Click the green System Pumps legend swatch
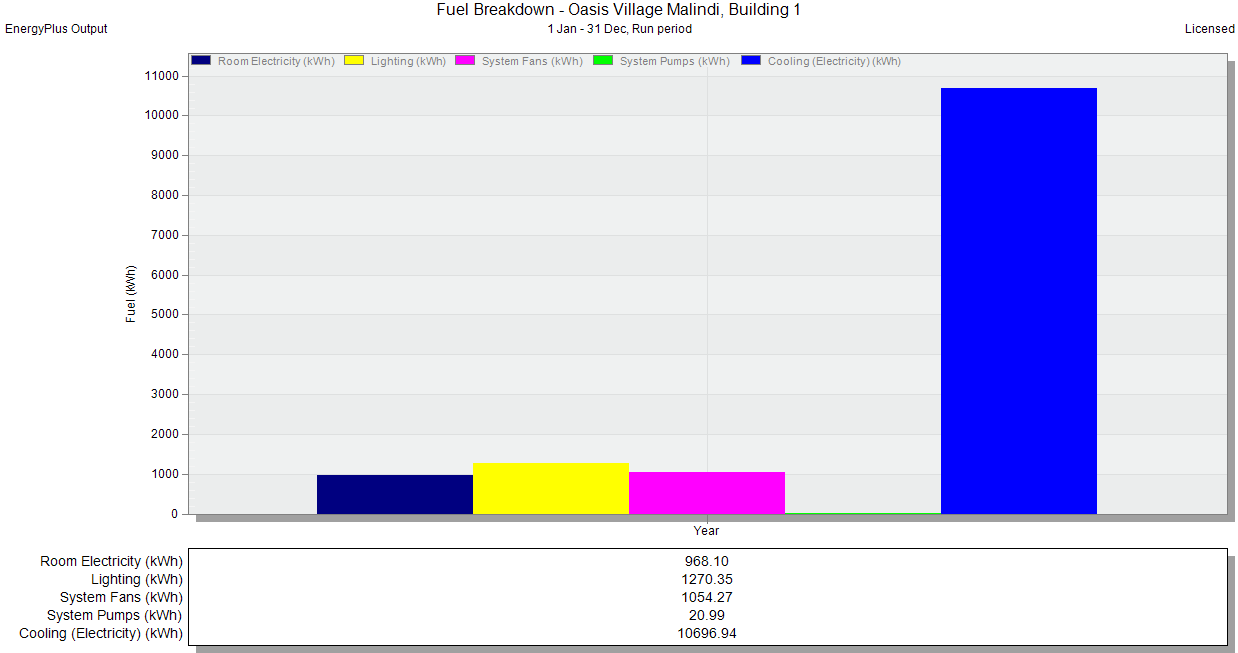 (603, 61)
